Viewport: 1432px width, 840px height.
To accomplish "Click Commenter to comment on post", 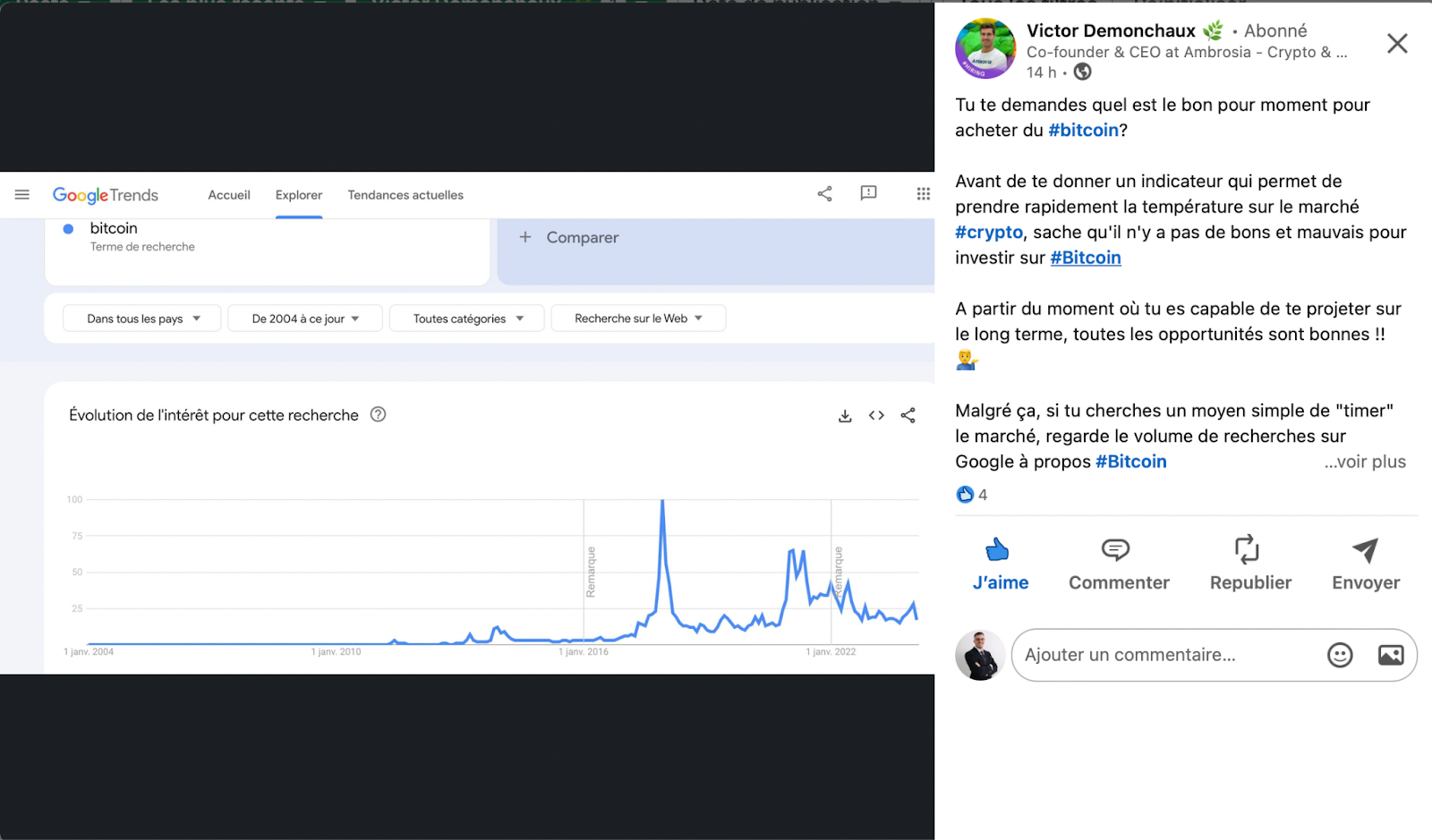I will (1118, 564).
